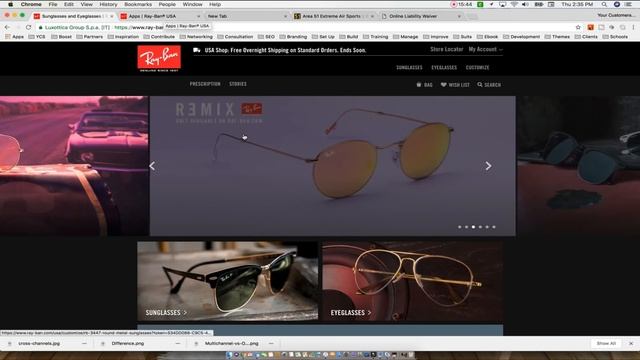Open the shopping Bag

pyautogui.click(x=424, y=84)
